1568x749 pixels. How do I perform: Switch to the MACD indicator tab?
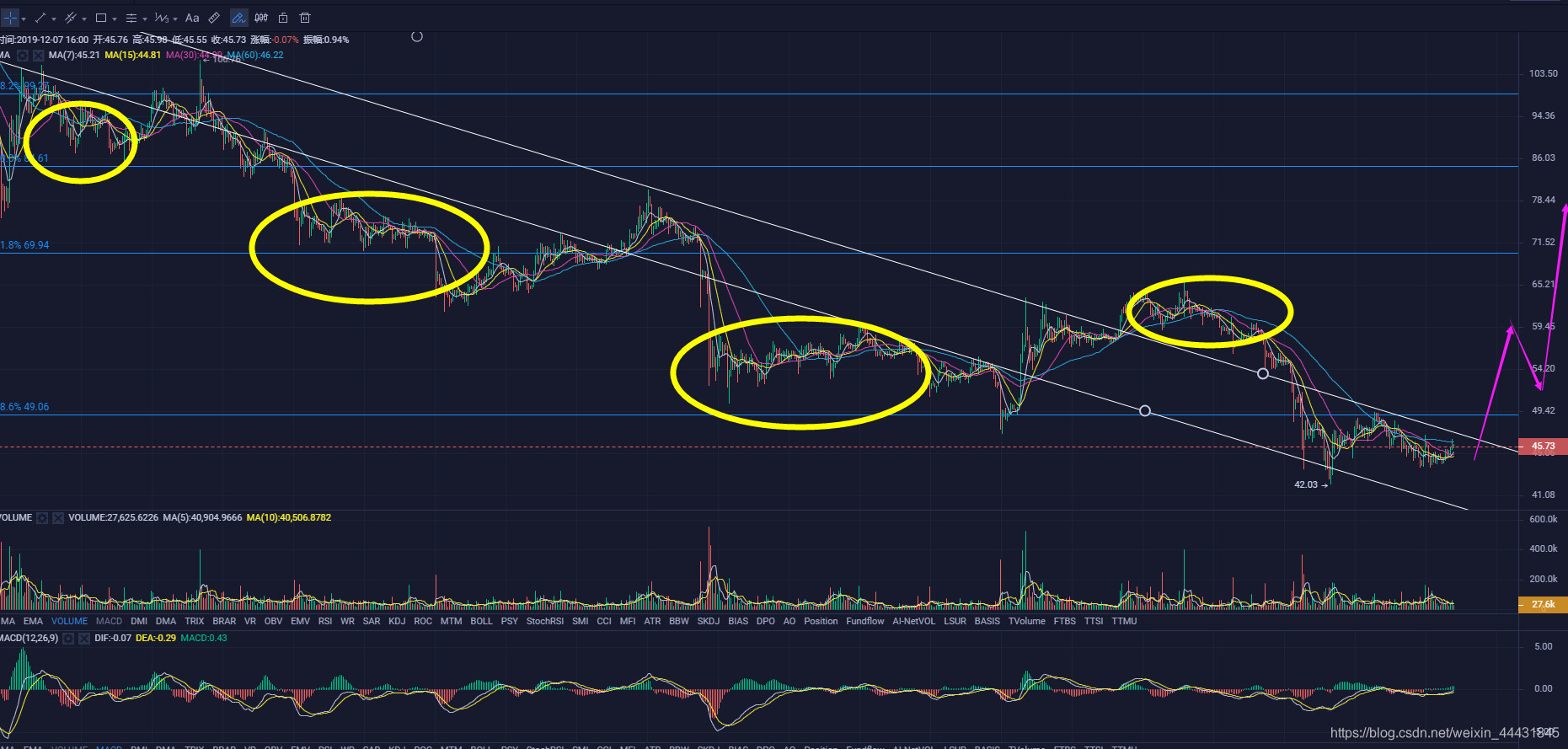coord(109,621)
